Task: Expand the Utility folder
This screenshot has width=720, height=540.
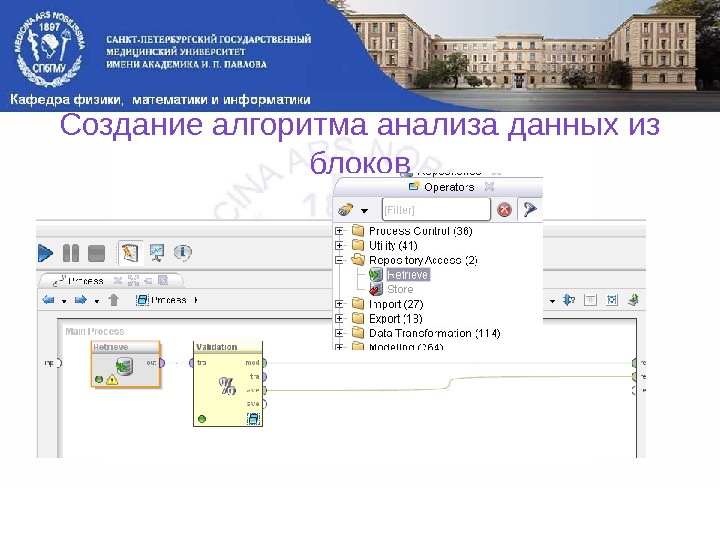Action: pyautogui.click(x=339, y=245)
